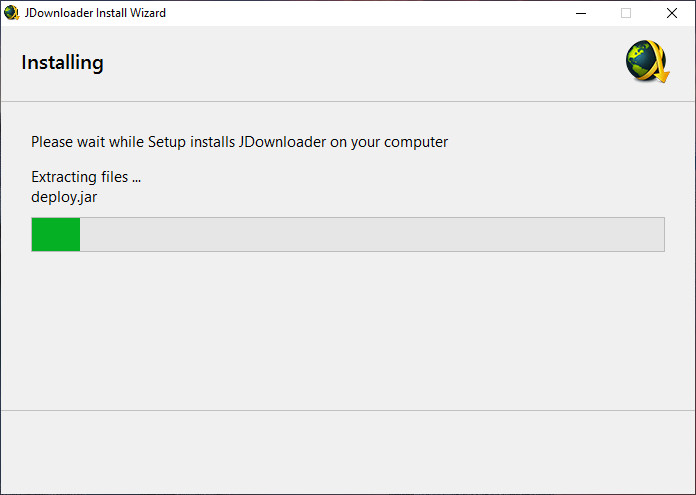Click the "JDownloader Install Wizard" title text
Screen dimensions: 696x495
(95, 13)
